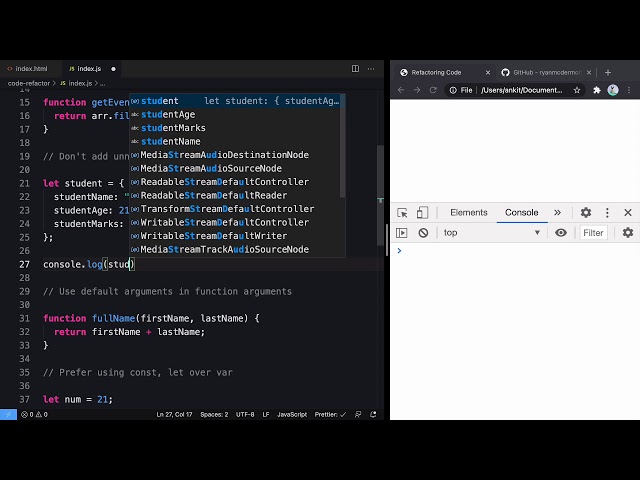This screenshot has width=640, height=480.
Task: Pick WritableStreamDefaultWriter suggestion
Action: [237, 236]
